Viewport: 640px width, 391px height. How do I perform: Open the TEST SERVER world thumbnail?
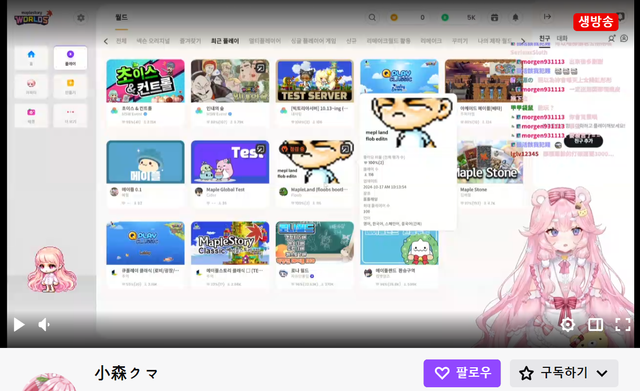coord(314,81)
